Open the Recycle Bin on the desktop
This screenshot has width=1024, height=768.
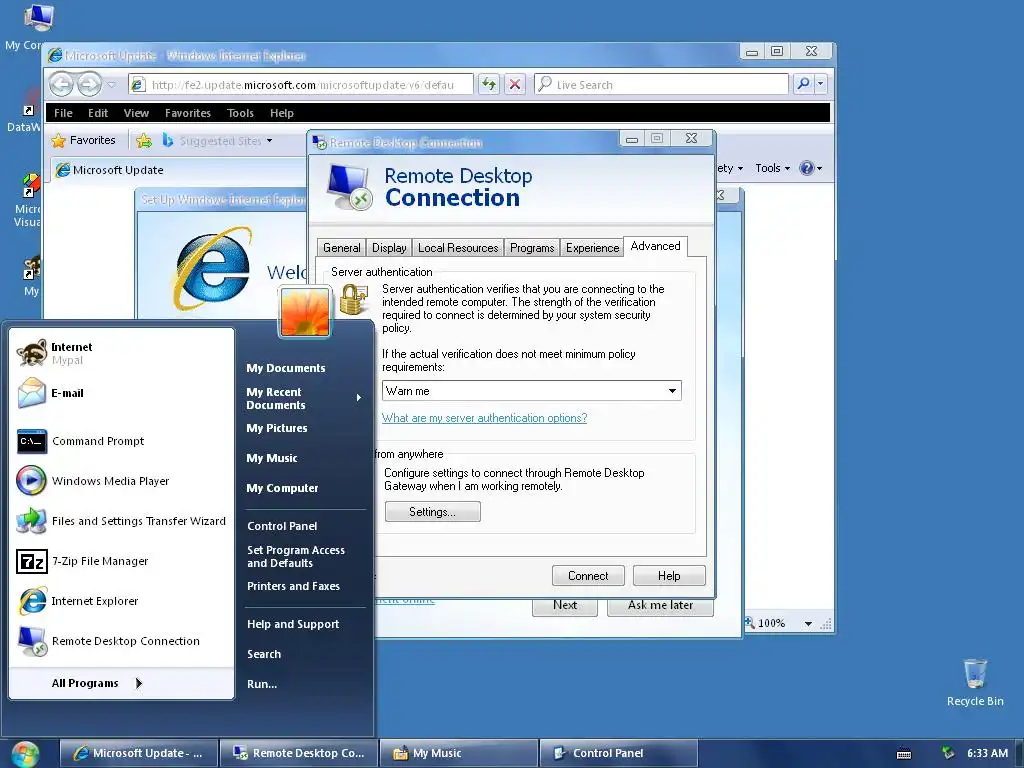click(x=975, y=682)
